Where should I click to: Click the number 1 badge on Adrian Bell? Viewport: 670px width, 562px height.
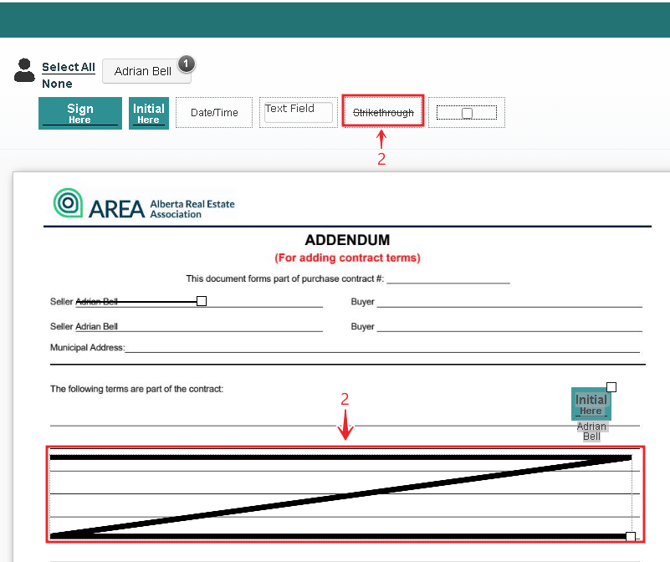(185, 64)
